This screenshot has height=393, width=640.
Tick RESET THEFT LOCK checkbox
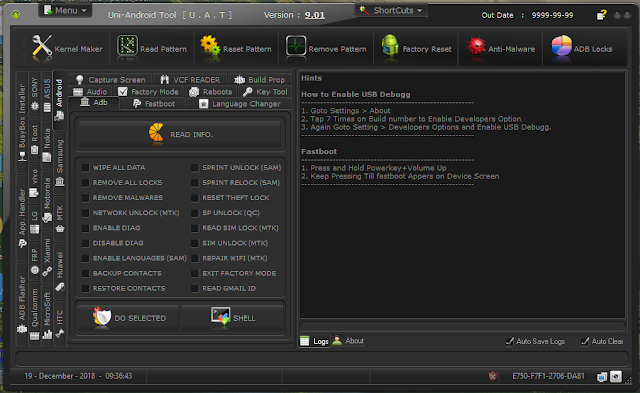click(x=195, y=198)
